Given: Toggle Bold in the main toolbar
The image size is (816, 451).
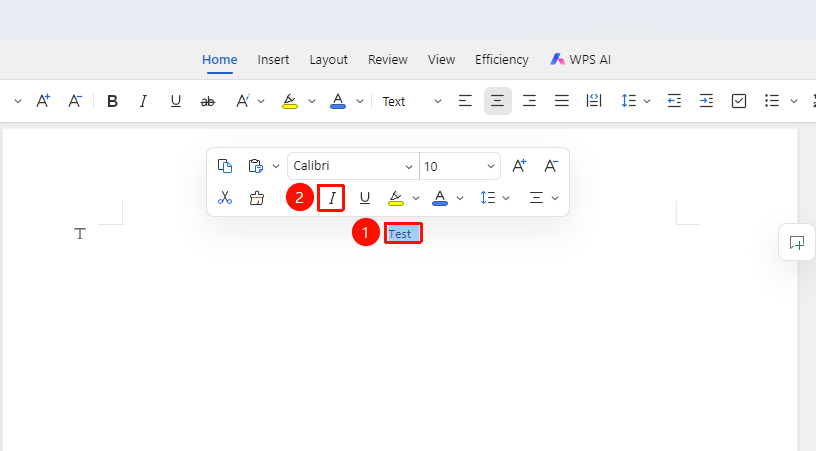Looking at the screenshot, I should pyautogui.click(x=112, y=101).
